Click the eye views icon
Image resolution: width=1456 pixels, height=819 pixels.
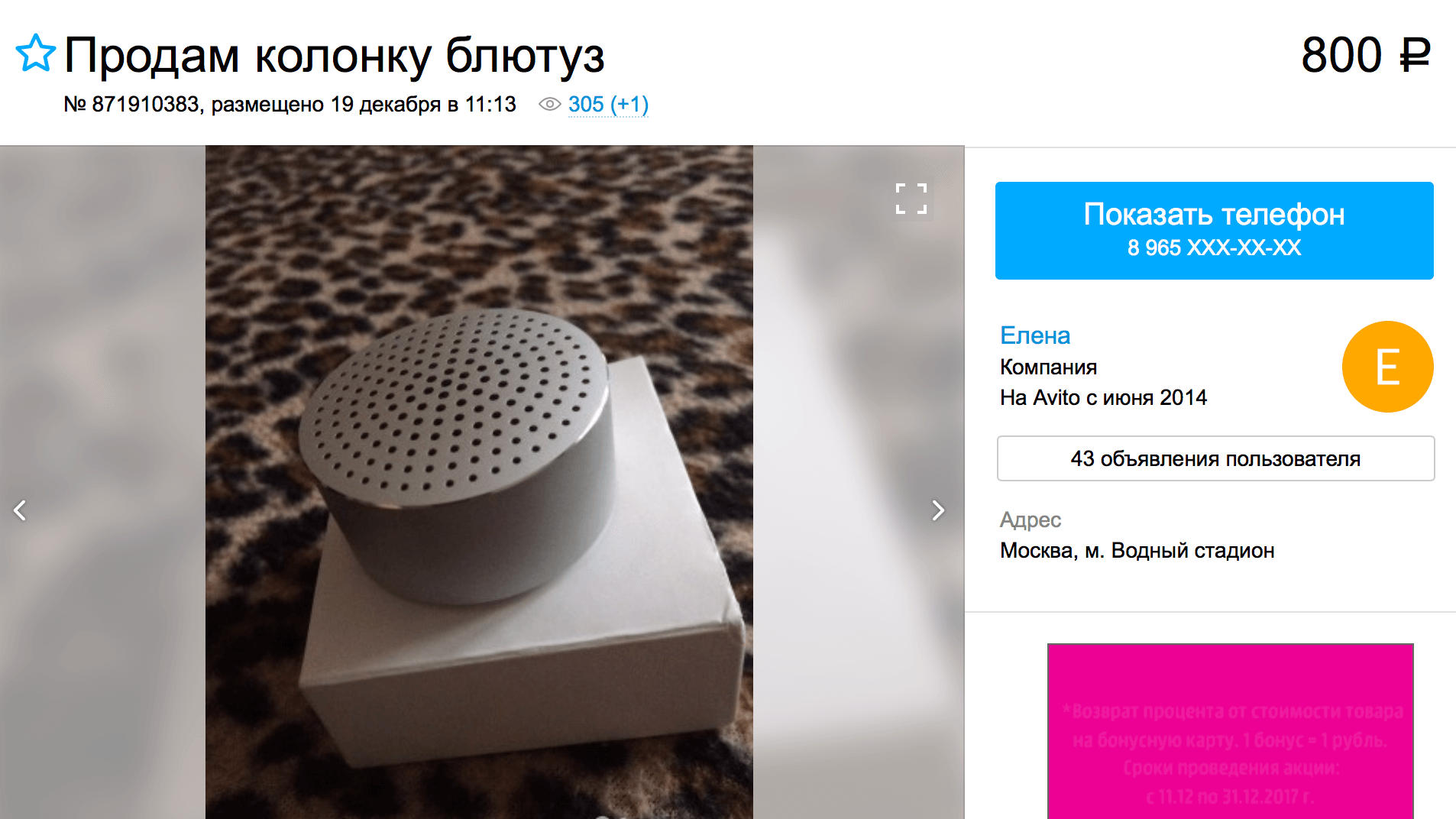click(x=550, y=105)
